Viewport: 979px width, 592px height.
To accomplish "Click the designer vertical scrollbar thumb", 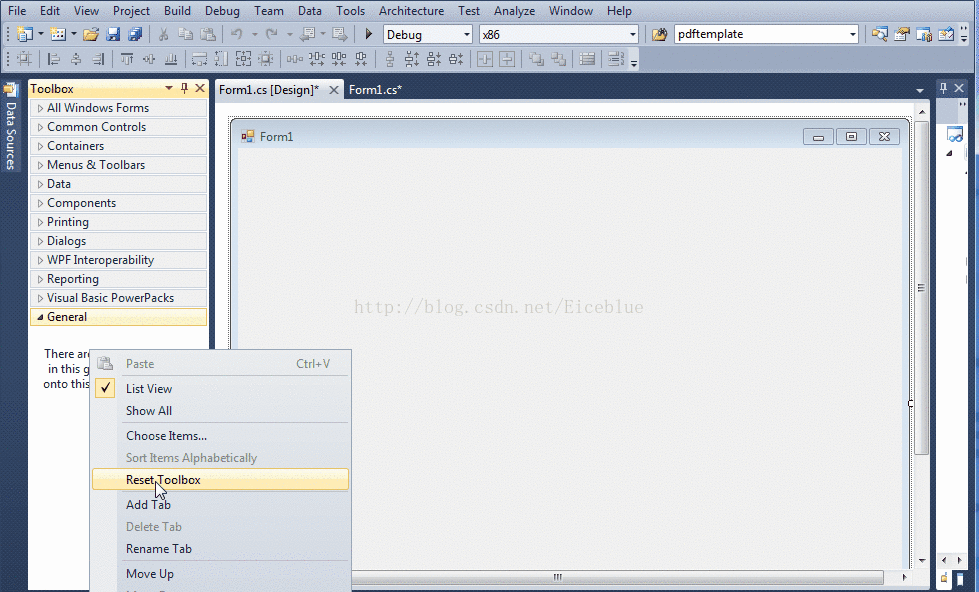I will pyautogui.click(x=922, y=288).
